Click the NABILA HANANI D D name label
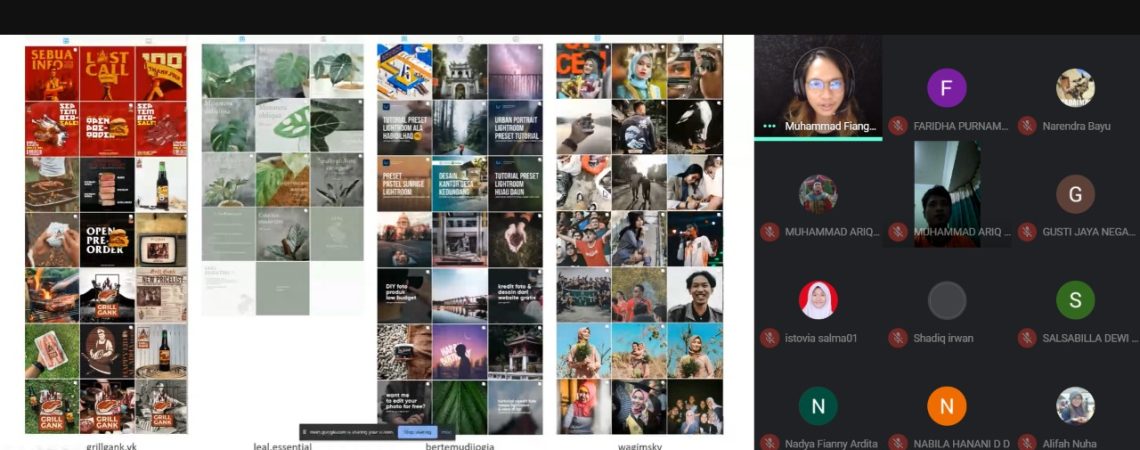The image size is (1140, 450). [963, 443]
